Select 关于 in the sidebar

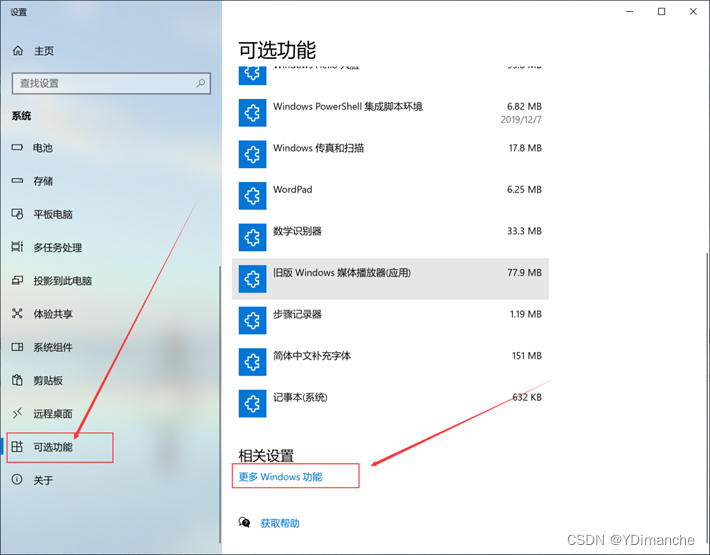point(43,480)
